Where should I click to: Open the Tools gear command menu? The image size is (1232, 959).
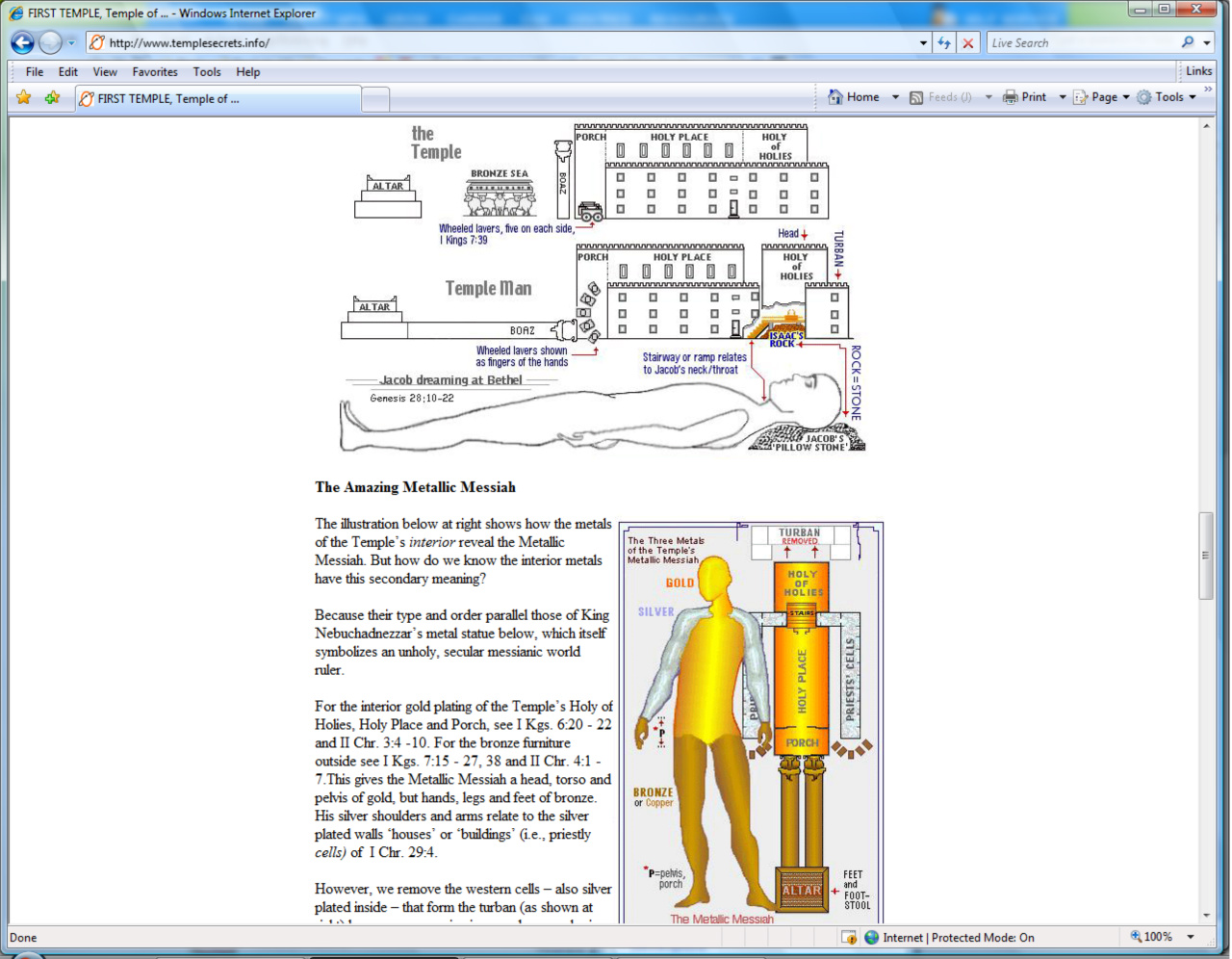click(1166, 97)
